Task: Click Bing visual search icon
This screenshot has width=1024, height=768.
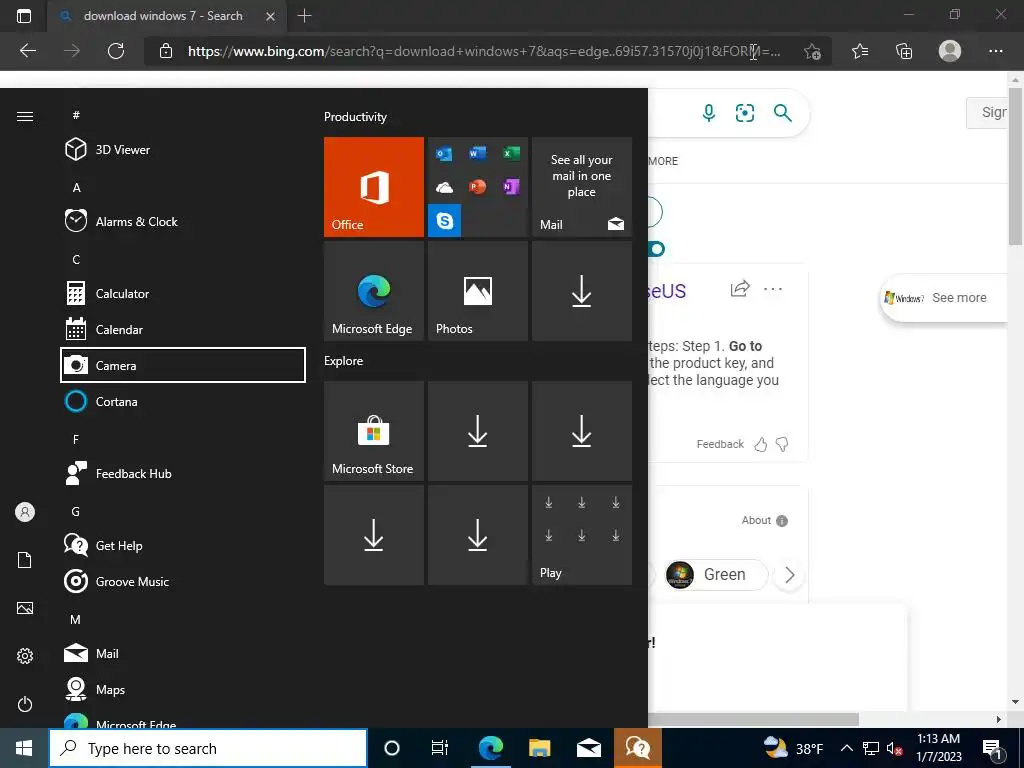Action: (744, 113)
